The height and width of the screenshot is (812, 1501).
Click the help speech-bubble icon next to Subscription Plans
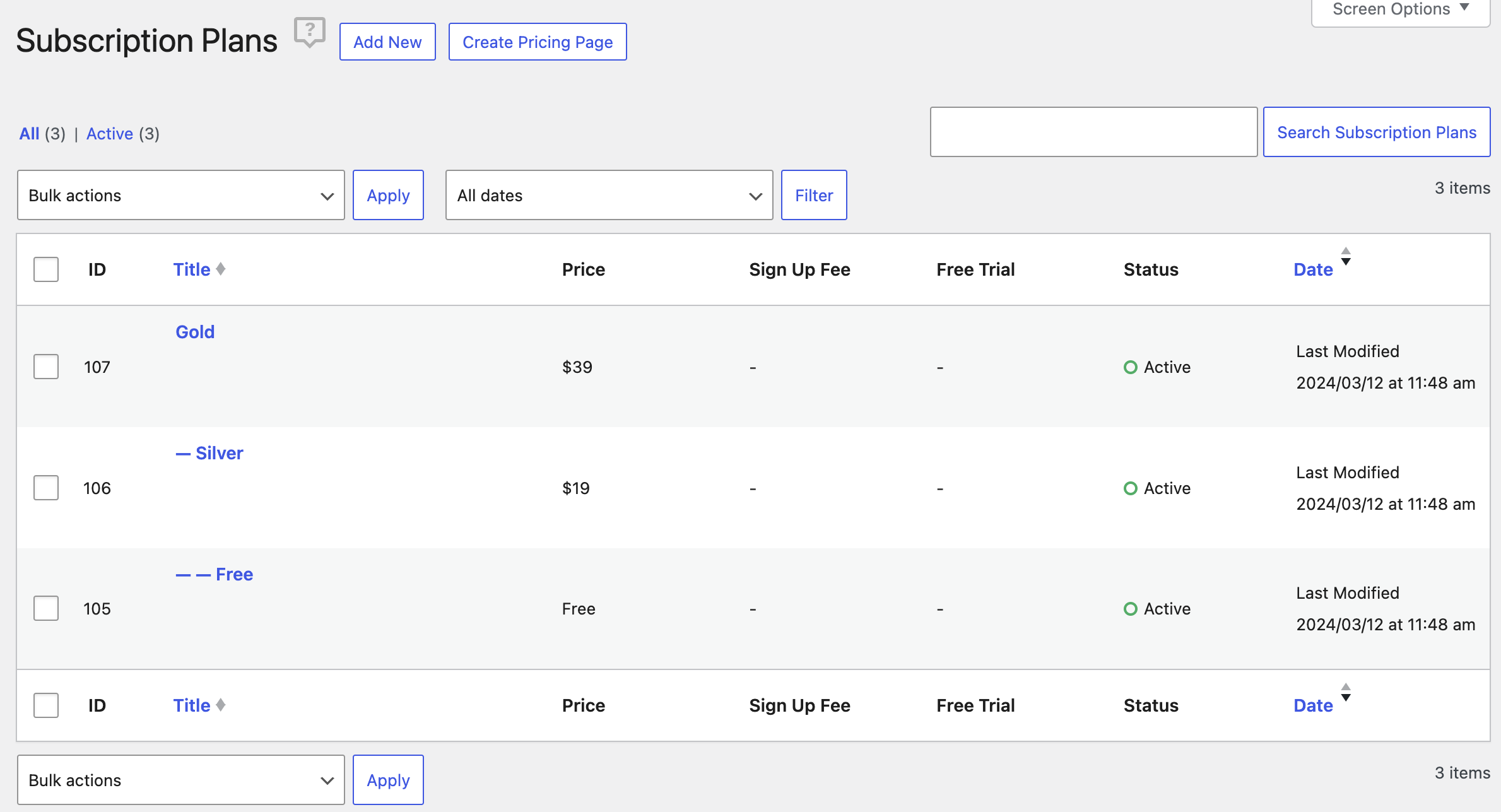[x=310, y=32]
